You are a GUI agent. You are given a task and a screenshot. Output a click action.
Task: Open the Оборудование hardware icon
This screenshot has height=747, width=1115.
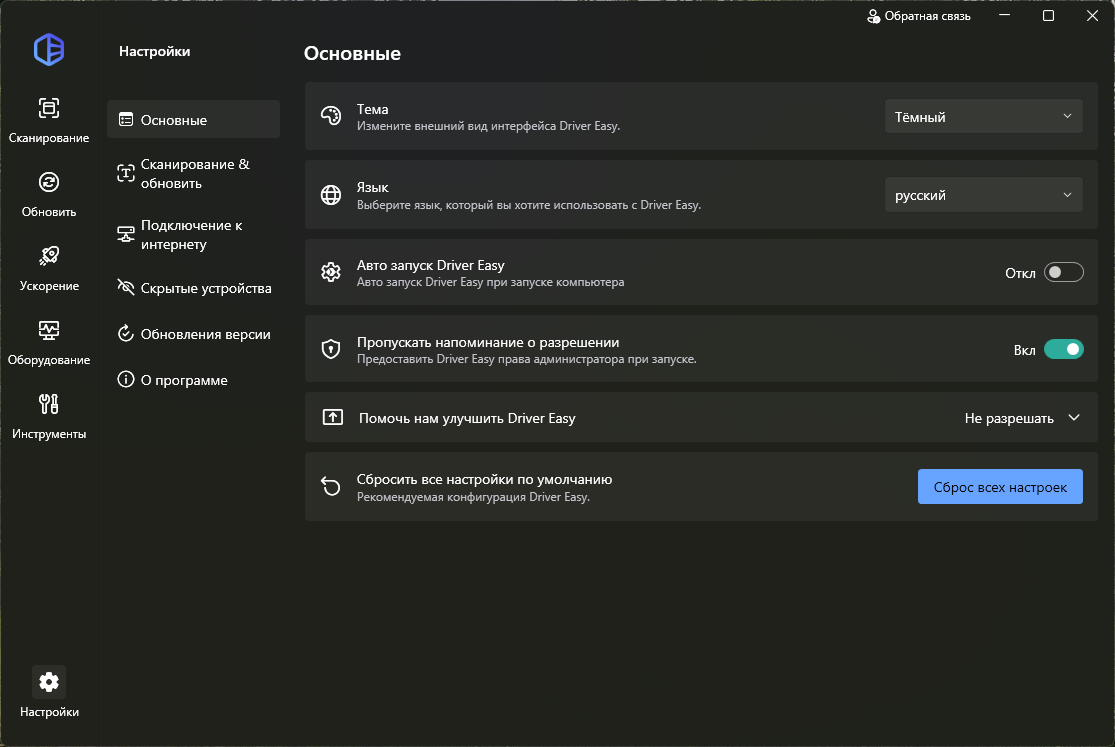49,331
